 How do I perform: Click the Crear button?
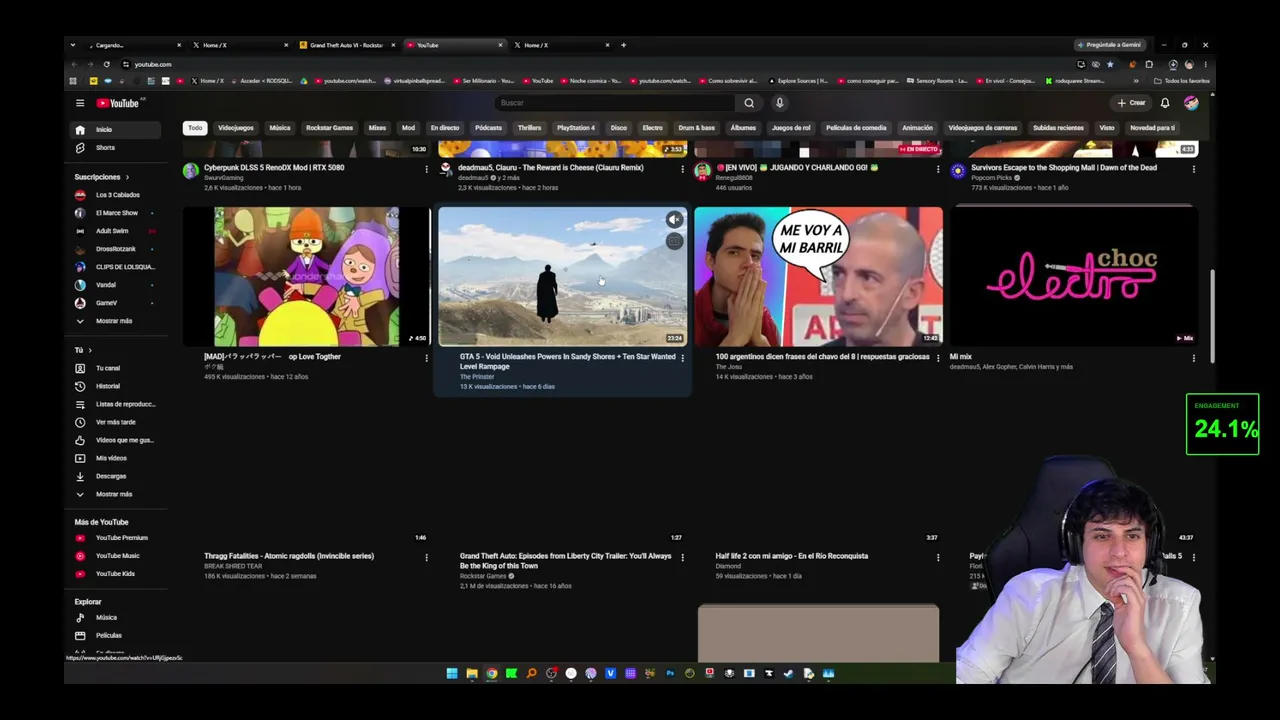point(1131,103)
